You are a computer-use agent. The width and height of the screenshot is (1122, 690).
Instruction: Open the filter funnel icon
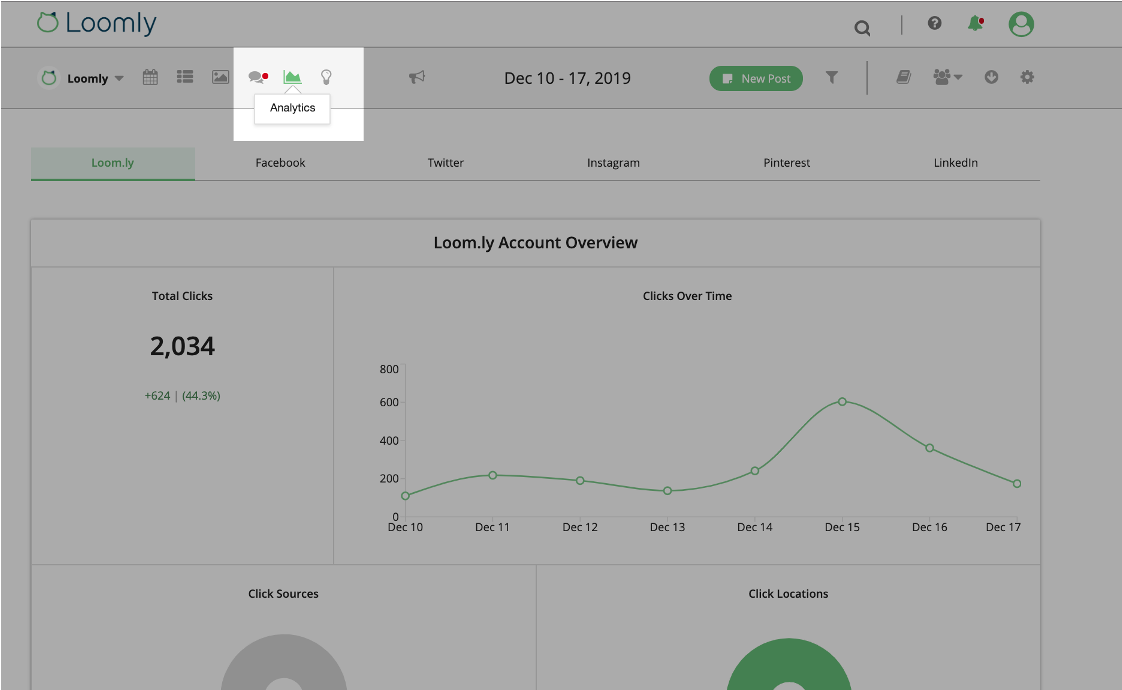coord(831,77)
